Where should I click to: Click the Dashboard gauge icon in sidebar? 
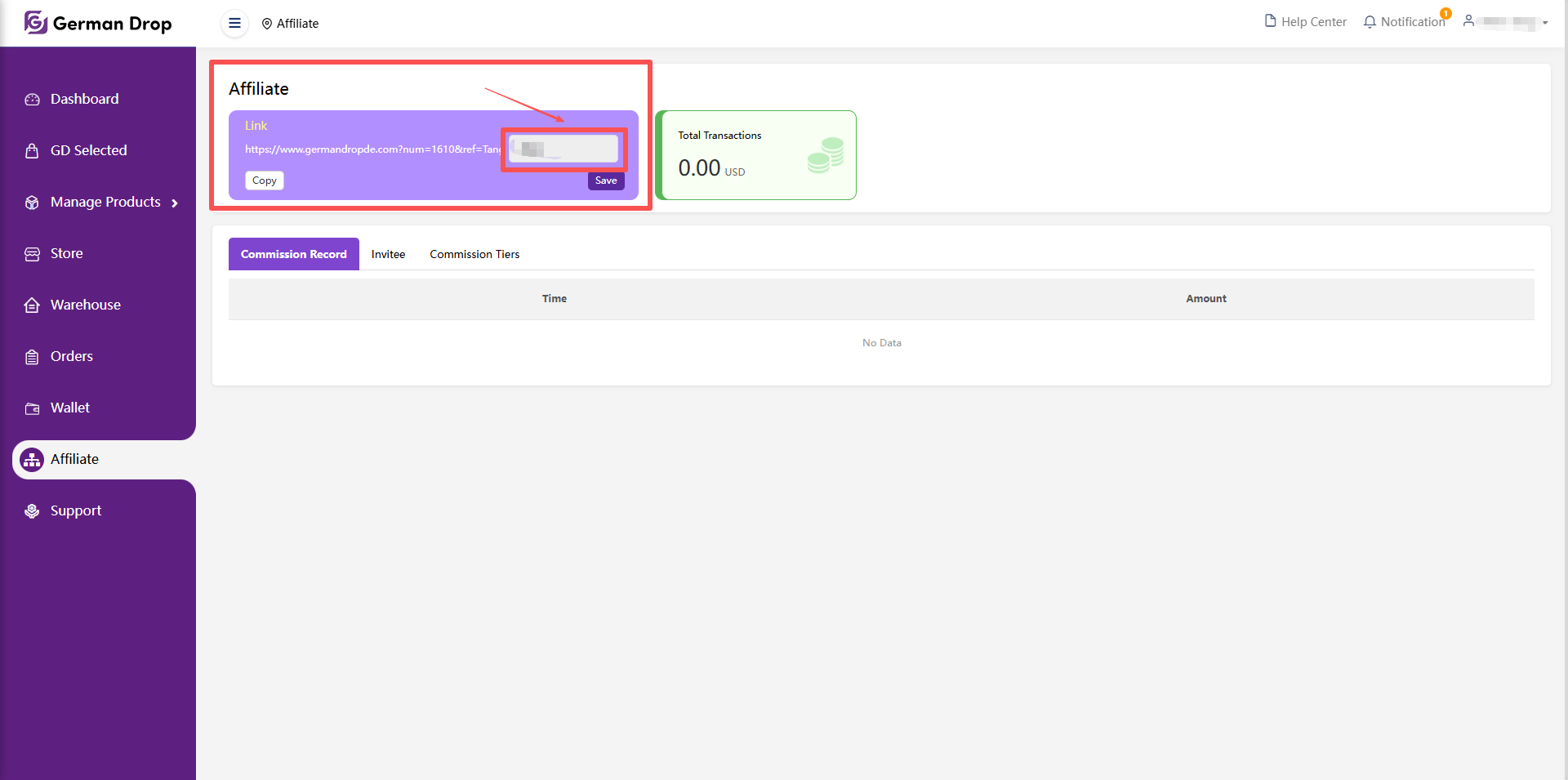click(32, 100)
